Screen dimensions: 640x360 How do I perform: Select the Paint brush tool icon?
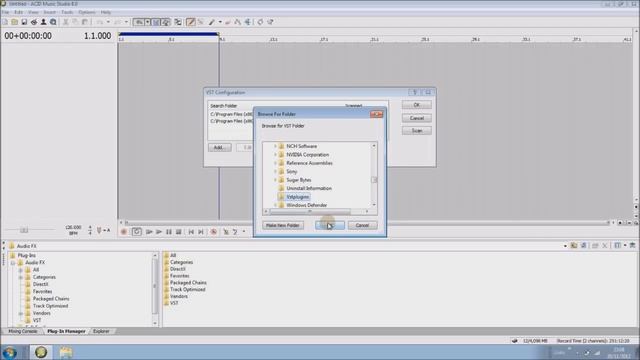pos(211,22)
